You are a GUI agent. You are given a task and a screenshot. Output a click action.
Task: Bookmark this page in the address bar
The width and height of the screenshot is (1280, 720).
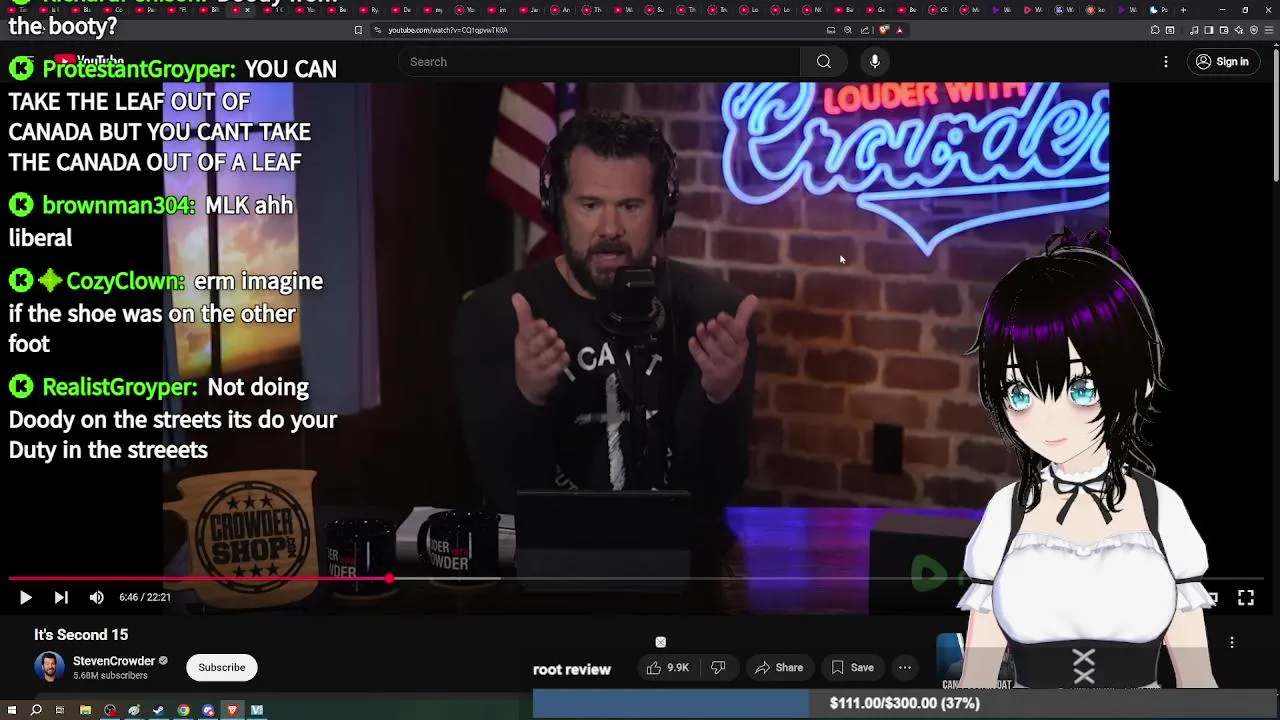click(358, 30)
